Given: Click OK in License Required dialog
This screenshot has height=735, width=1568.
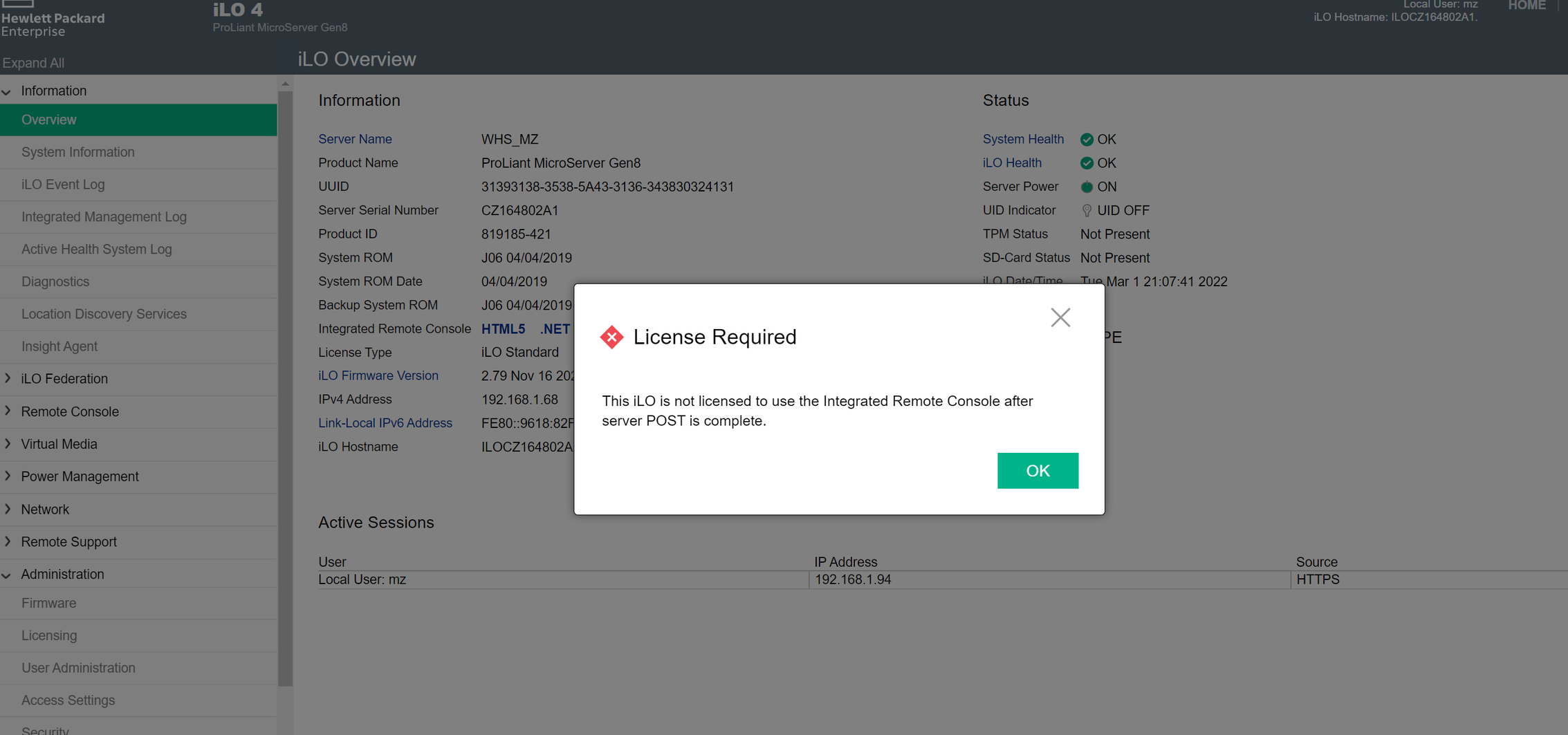Looking at the screenshot, I should pos(1037,471).
